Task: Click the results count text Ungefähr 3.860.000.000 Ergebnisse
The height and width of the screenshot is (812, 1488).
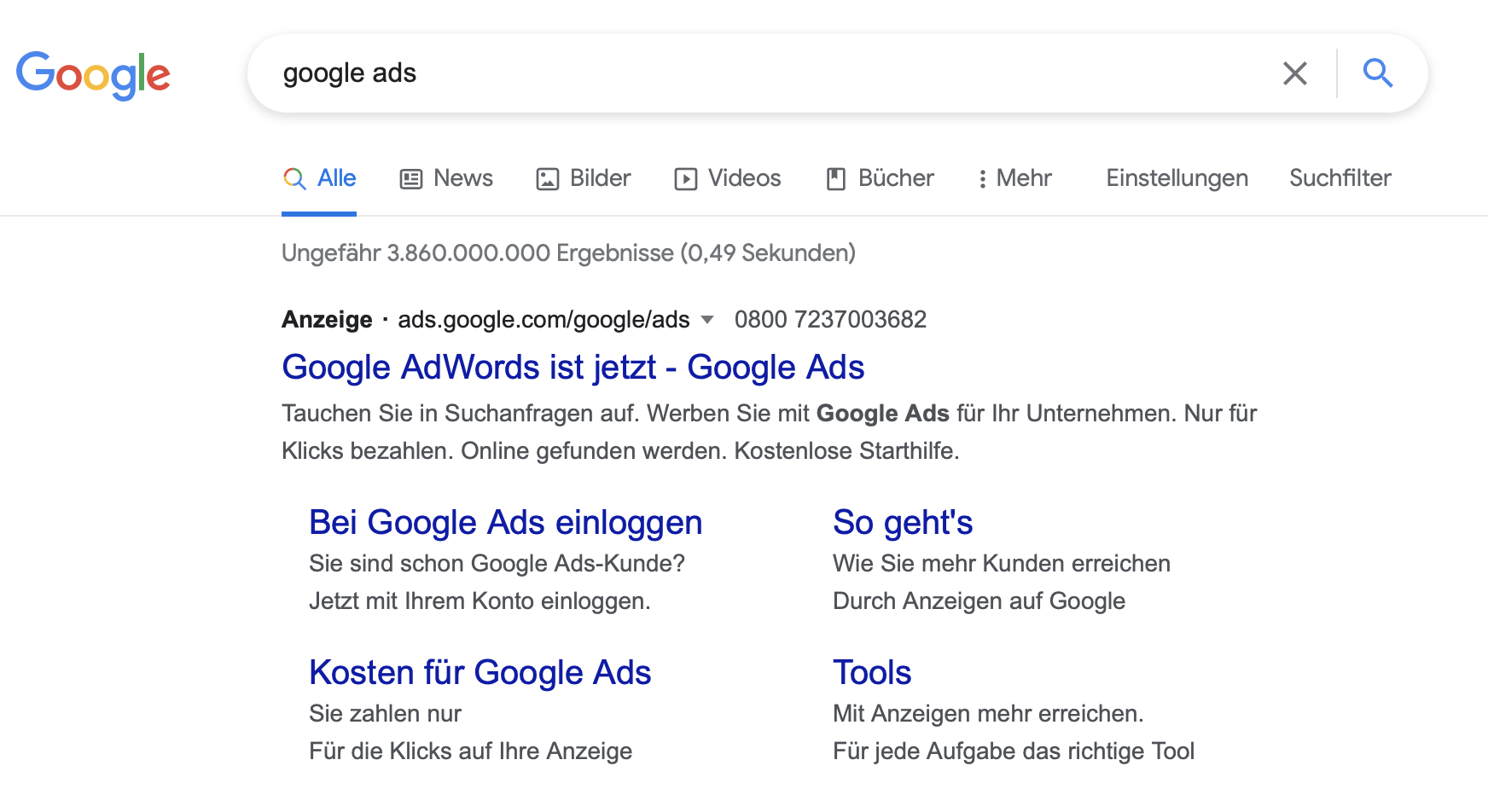Action: click(477, 252)
